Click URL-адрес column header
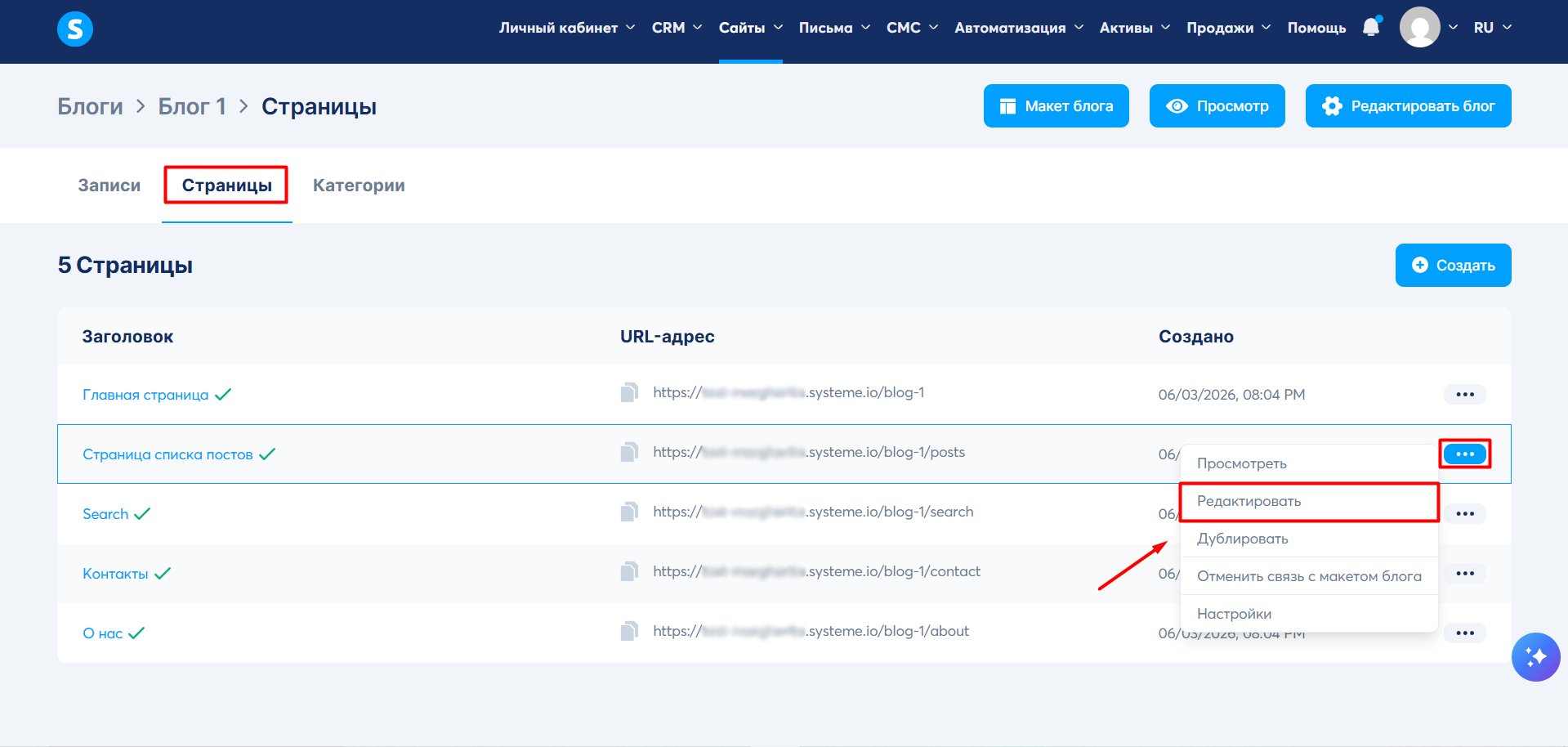 click(x=667, y=337)
